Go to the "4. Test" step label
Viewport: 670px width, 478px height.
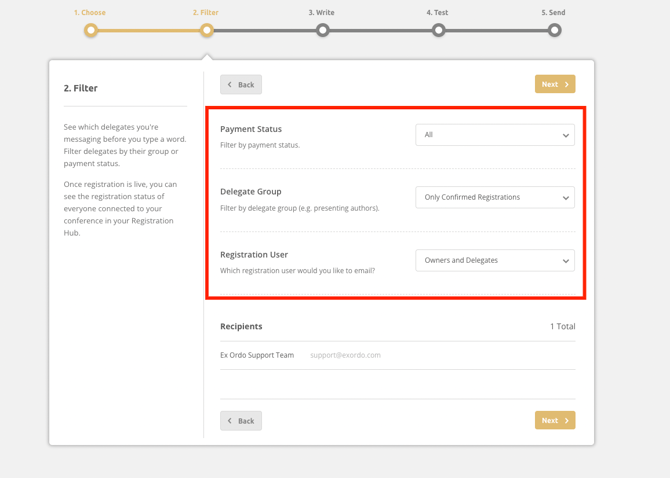coord(437,13)
